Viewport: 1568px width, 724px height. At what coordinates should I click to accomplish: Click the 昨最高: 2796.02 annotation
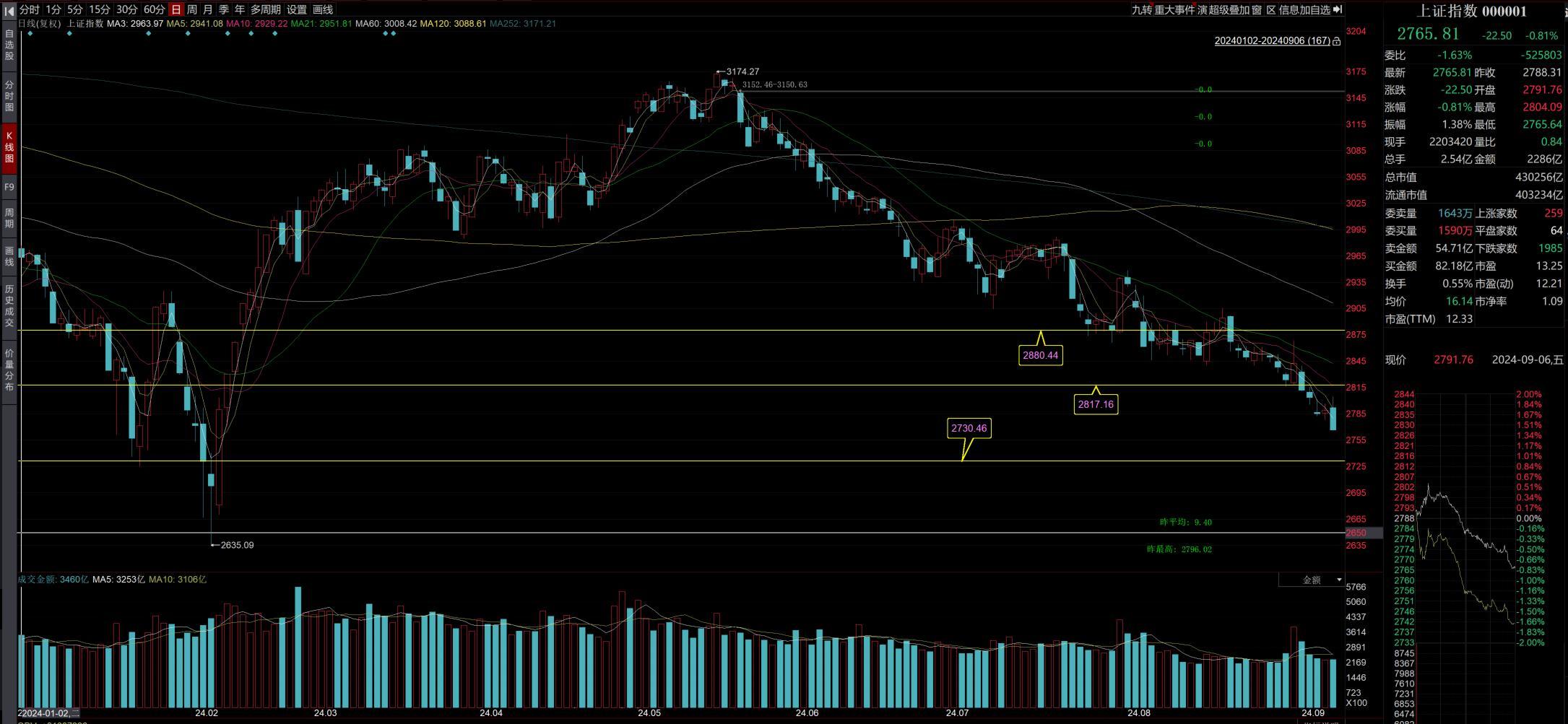point(1179,549)
